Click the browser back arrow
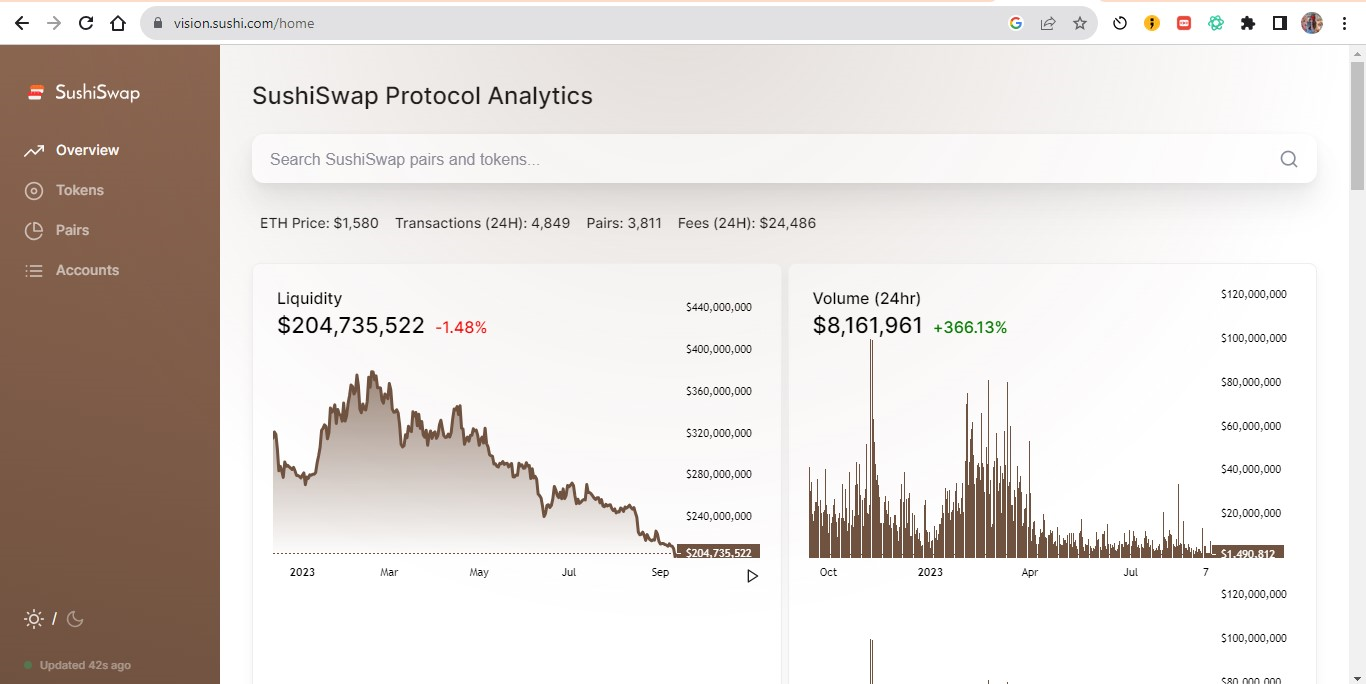This screenshot has height=684, width=1366. tap(22, 23)
